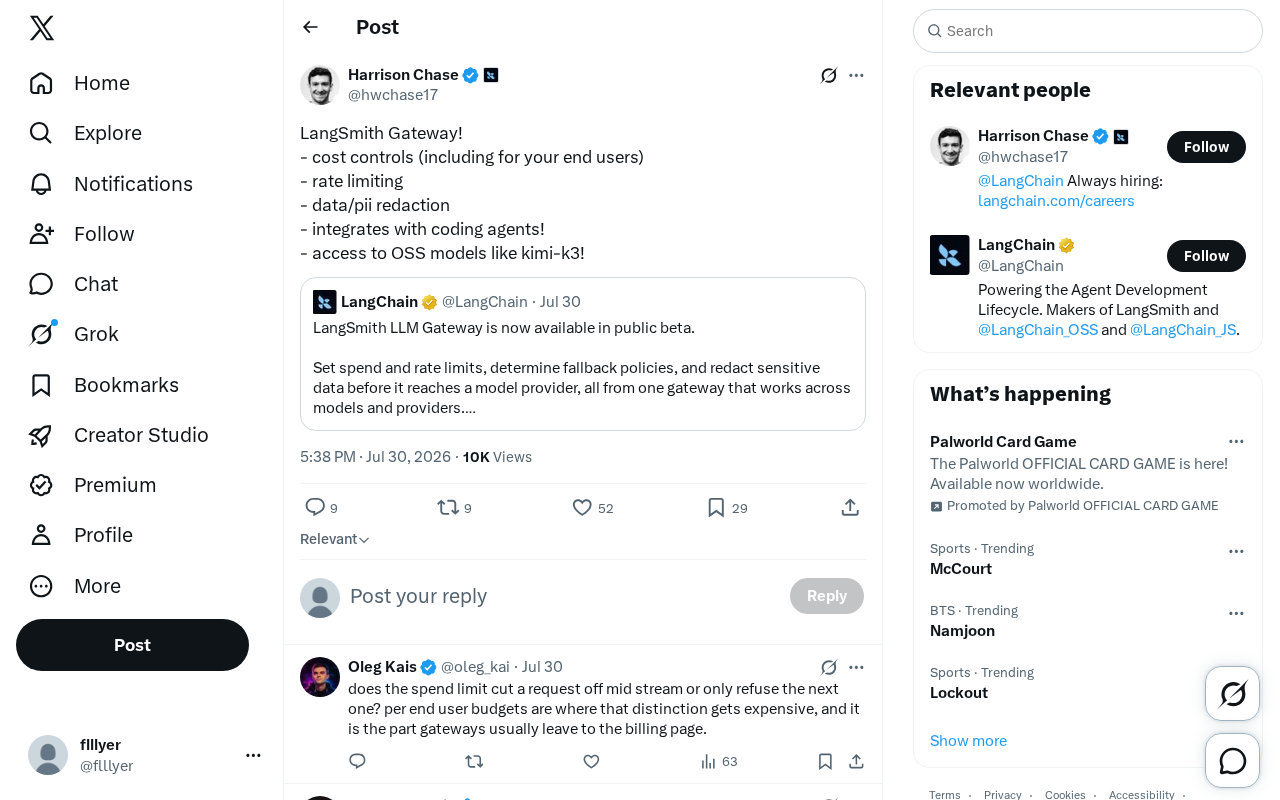
Task: Open the quoted LangChain post card
Action: point(583,354)
